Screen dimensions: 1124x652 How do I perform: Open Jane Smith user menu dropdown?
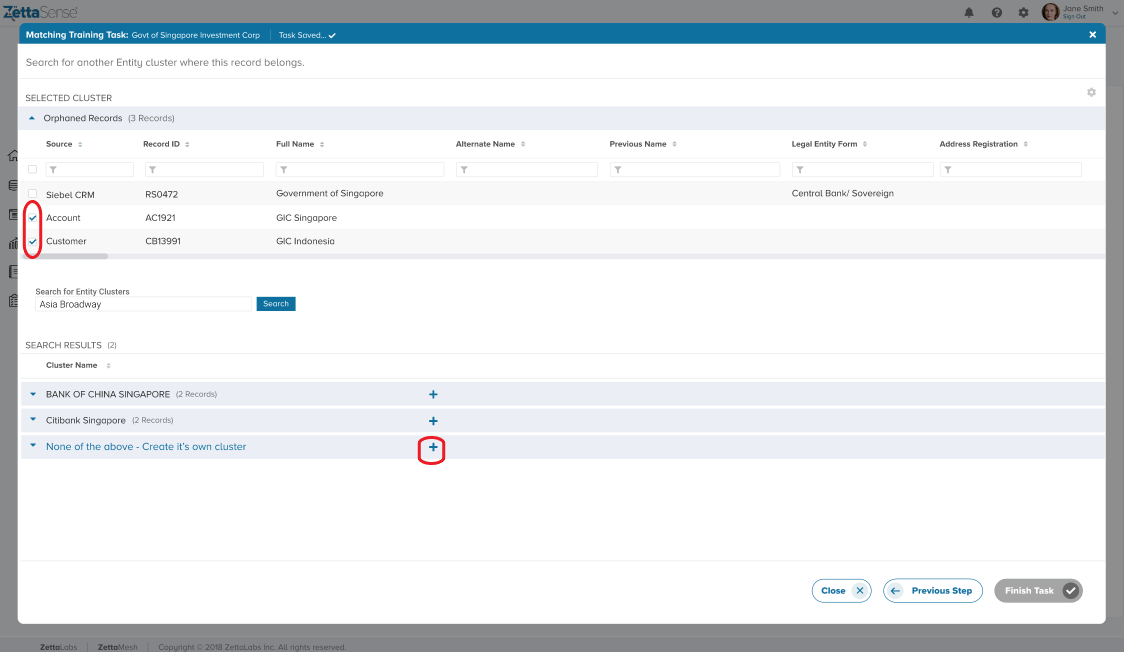coord(1115,12)
